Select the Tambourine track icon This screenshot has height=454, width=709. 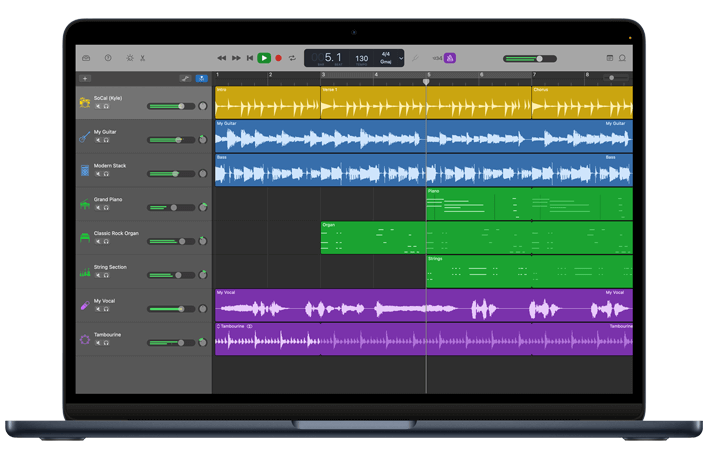[x=85, y=340]
